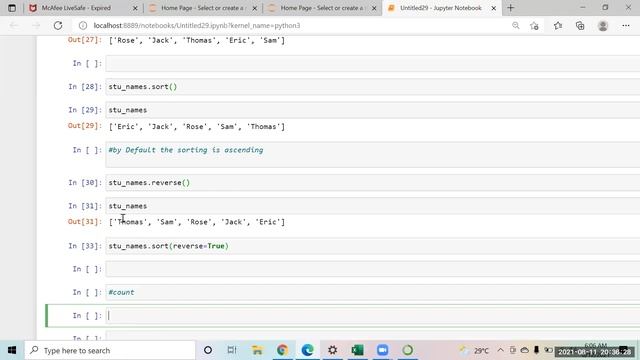The image size is (640, 360).
Task: Open the Collections icon
Action: click(580, 25)
